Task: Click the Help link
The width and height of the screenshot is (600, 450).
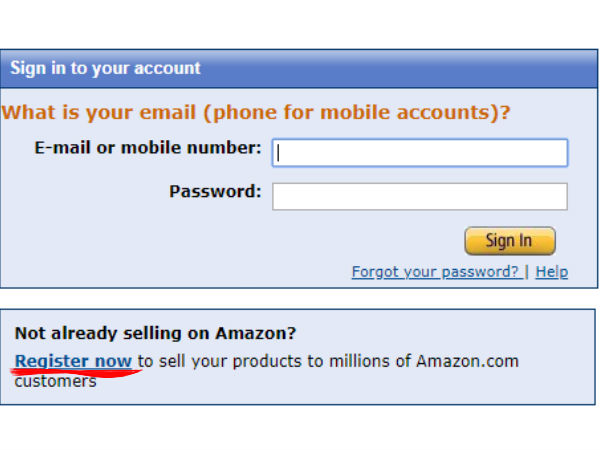Action: coord(552,272)
